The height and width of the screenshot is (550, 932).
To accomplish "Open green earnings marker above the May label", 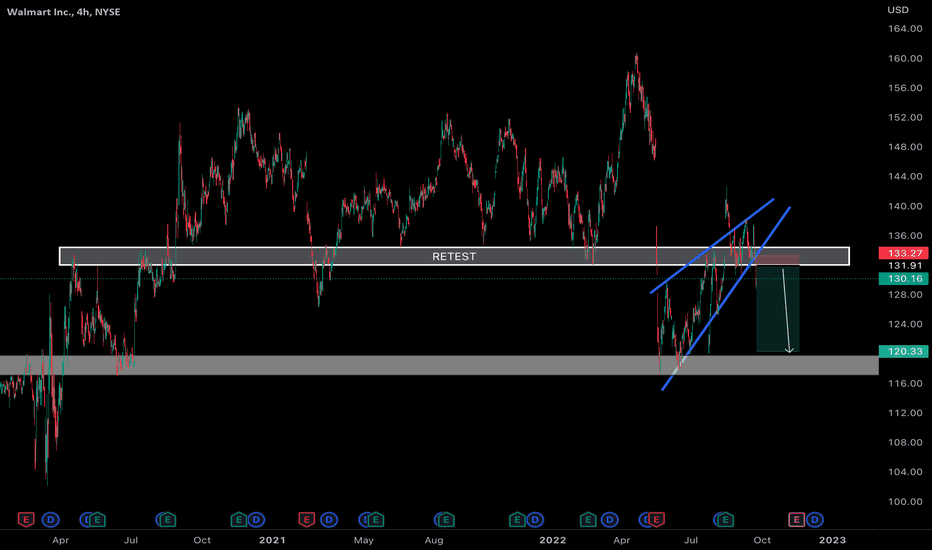I will point(376,520).
